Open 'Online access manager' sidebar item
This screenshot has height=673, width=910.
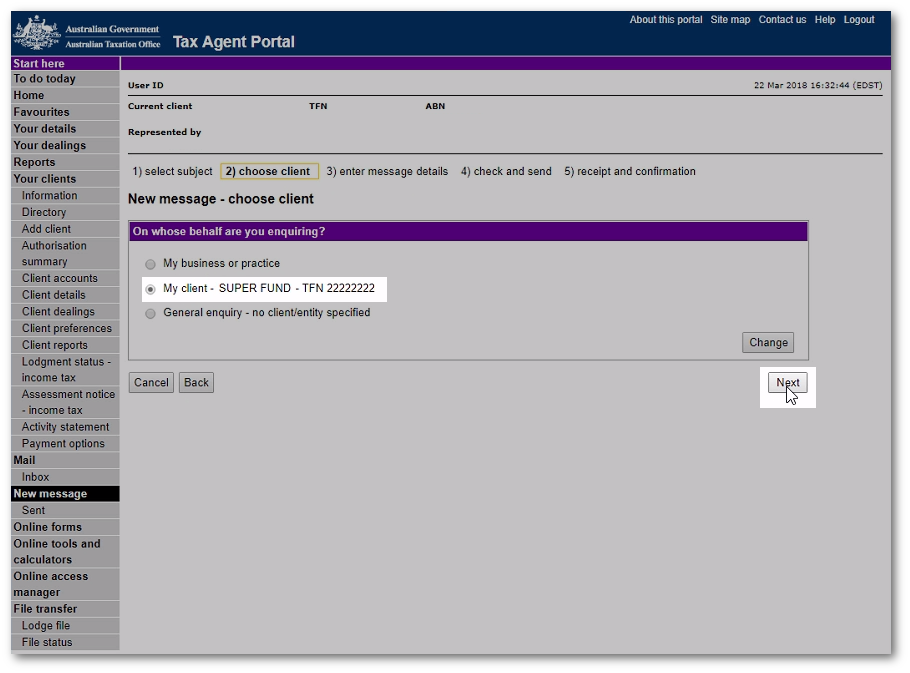tap(50, 584)
